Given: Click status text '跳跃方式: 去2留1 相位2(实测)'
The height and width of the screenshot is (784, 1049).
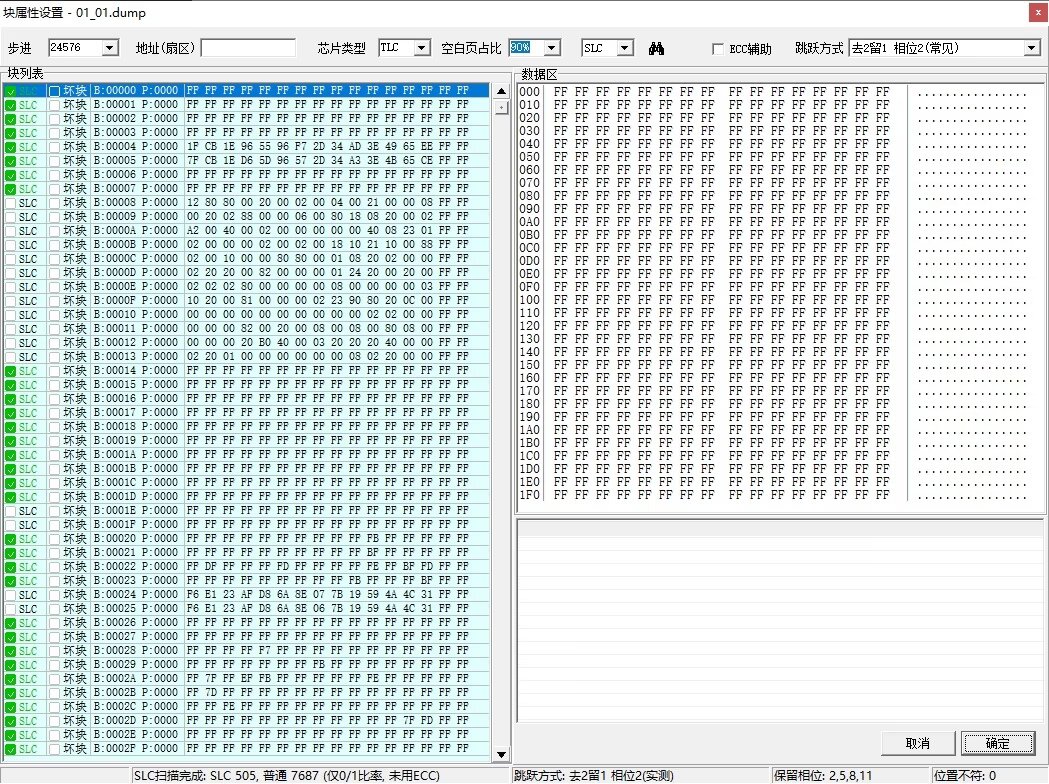Looking at the screenshot, I should (x=593, y=775).
